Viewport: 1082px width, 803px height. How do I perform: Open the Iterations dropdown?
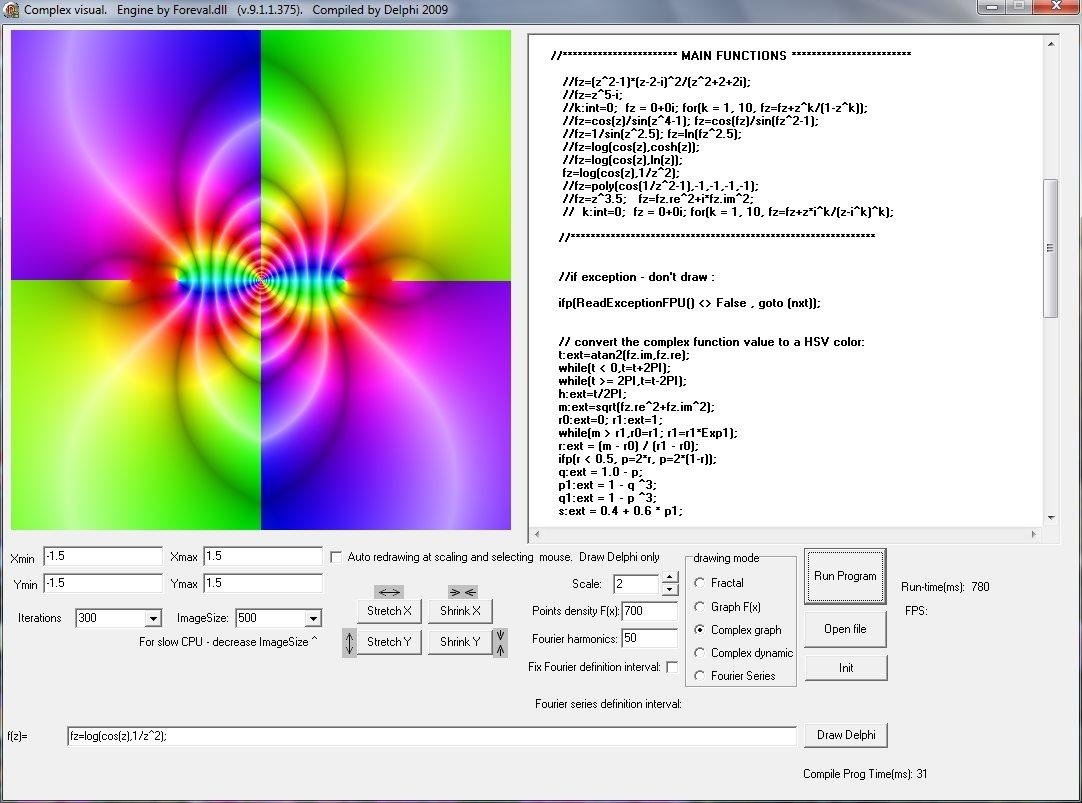pyautogui.click(x=152, y=619)
